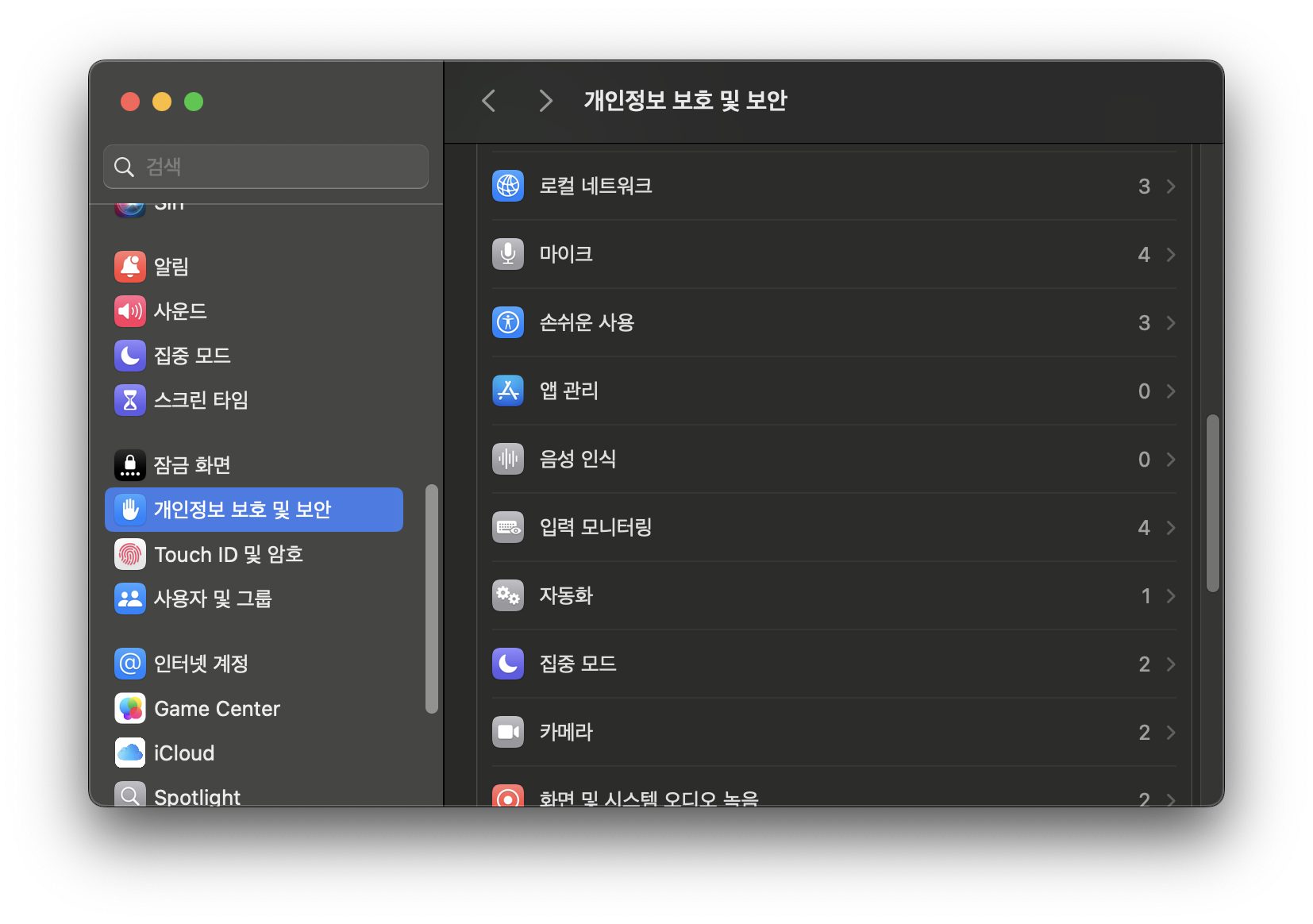Click the 앱 관리 row label
Image resolution: width=1313 pixels, height=924 pixels.
(x=568, y=391)
